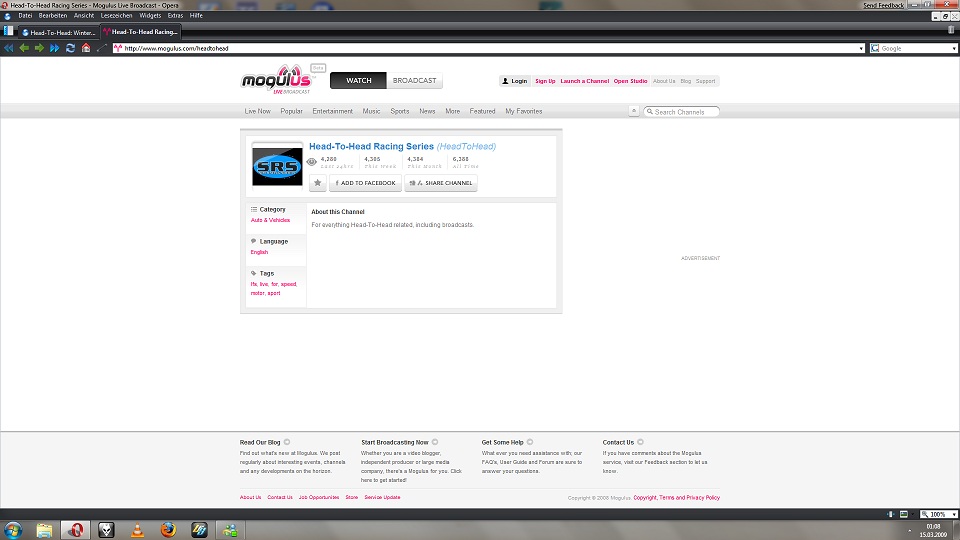The width and height of the screenshot is (960, 540).
Task: Open the zoom 100% dropdown
Action: 954,514
